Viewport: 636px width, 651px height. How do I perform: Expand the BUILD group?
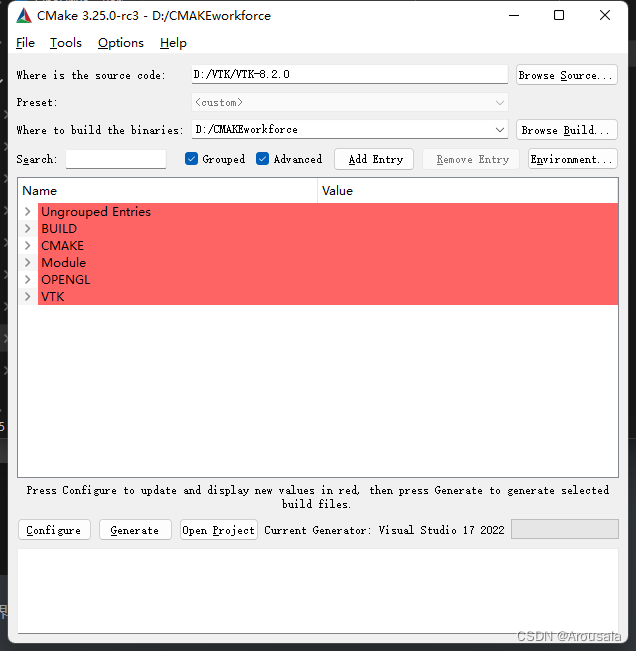(x=28, y=229)
